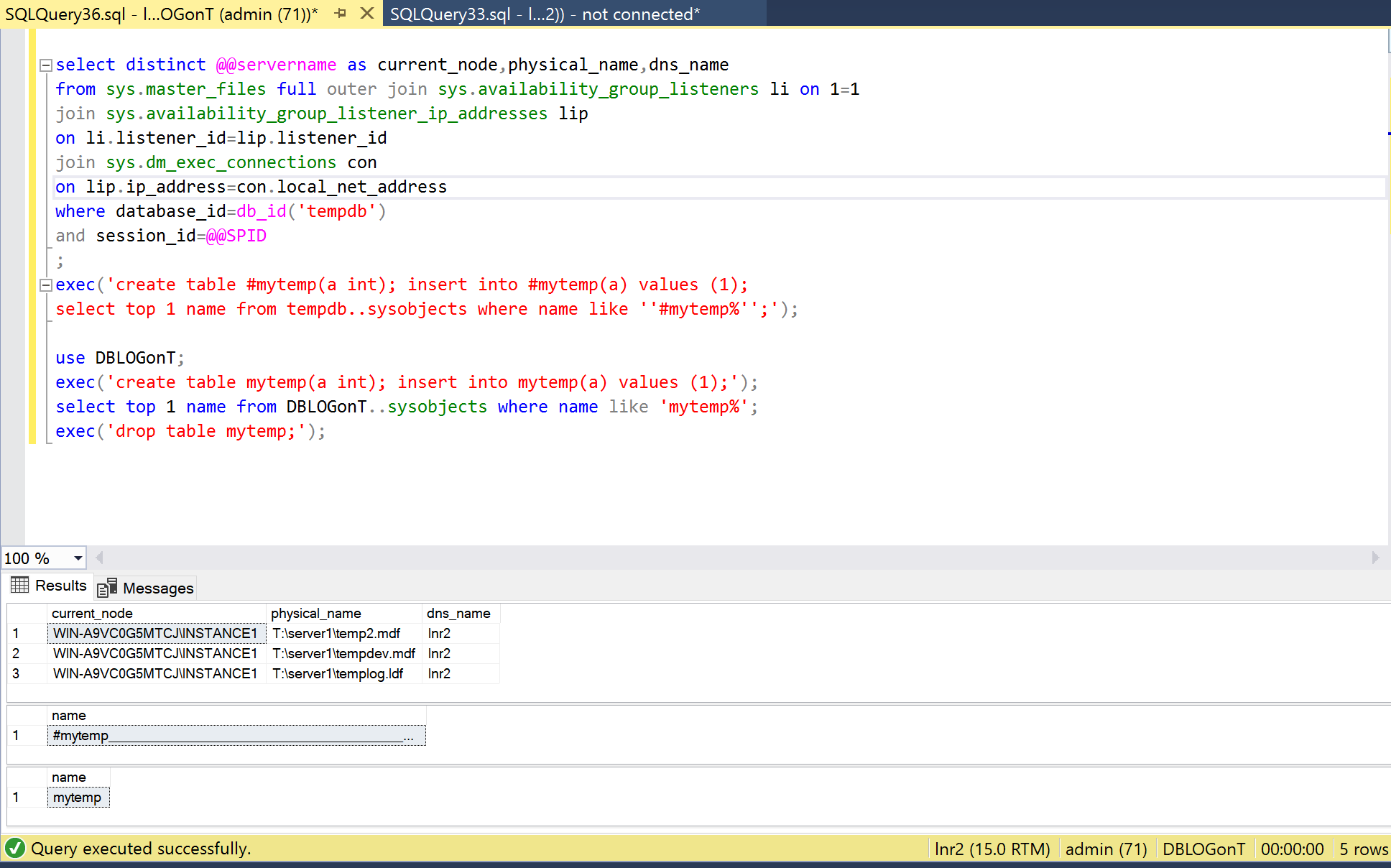Viewport: 1391px width, 868px height.
Task: Click the Results grid icon
Action: coord(20,586)
